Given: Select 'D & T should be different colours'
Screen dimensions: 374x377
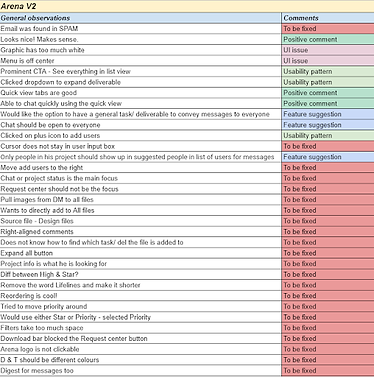Looking at the screenshot, I should [140, 359].
